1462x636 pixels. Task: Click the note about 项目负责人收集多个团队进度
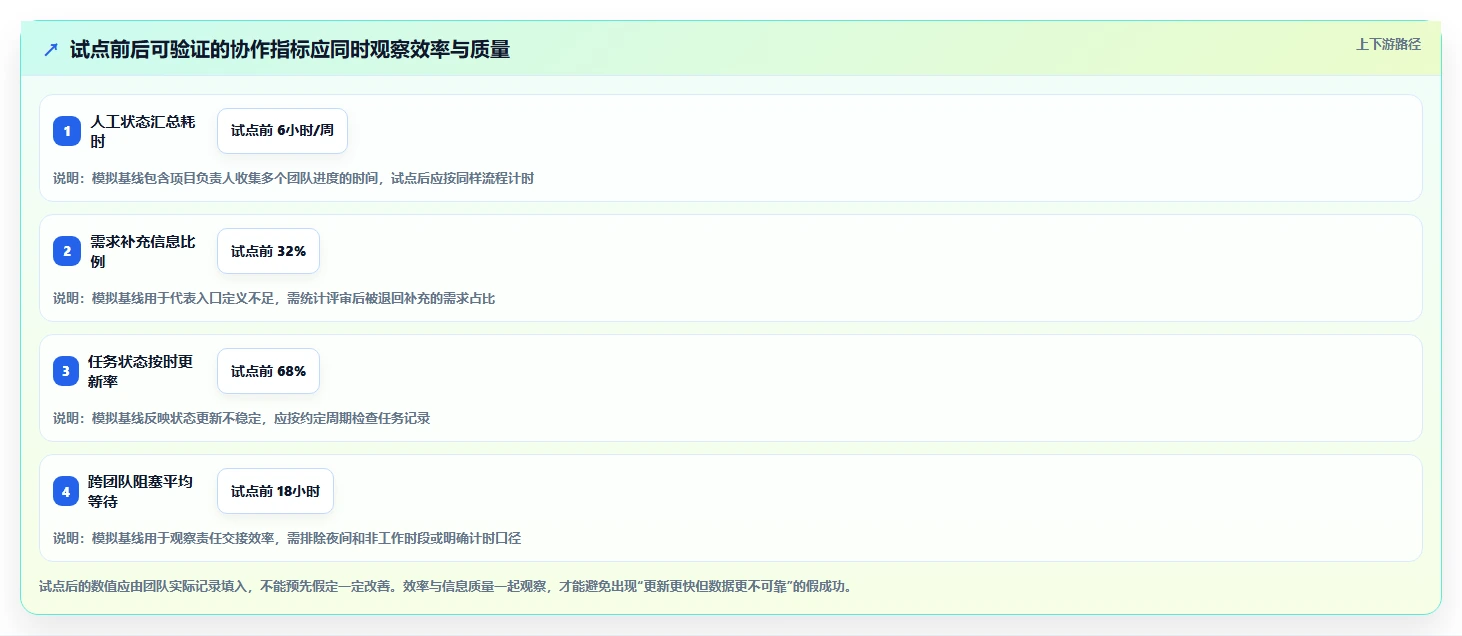[x=294, y=178]
